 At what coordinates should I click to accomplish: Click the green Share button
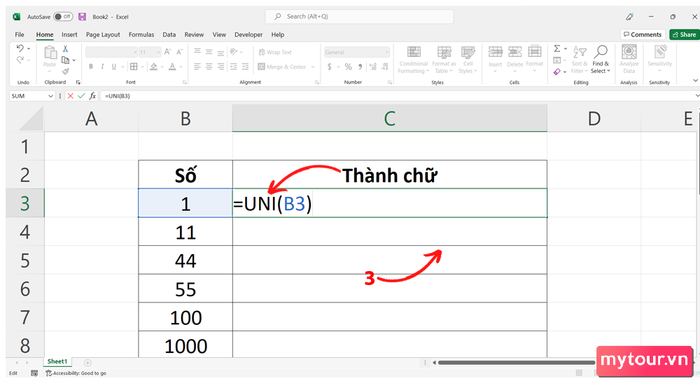tap(684, 34)
